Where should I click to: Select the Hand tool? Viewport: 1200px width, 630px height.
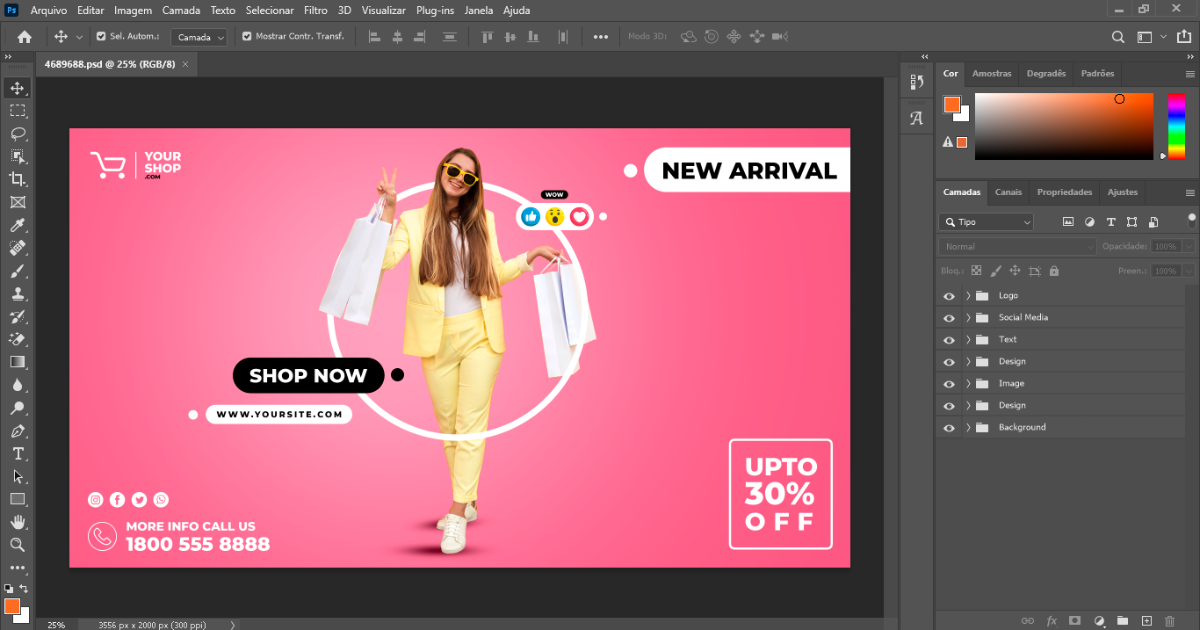tap(17, 522)
